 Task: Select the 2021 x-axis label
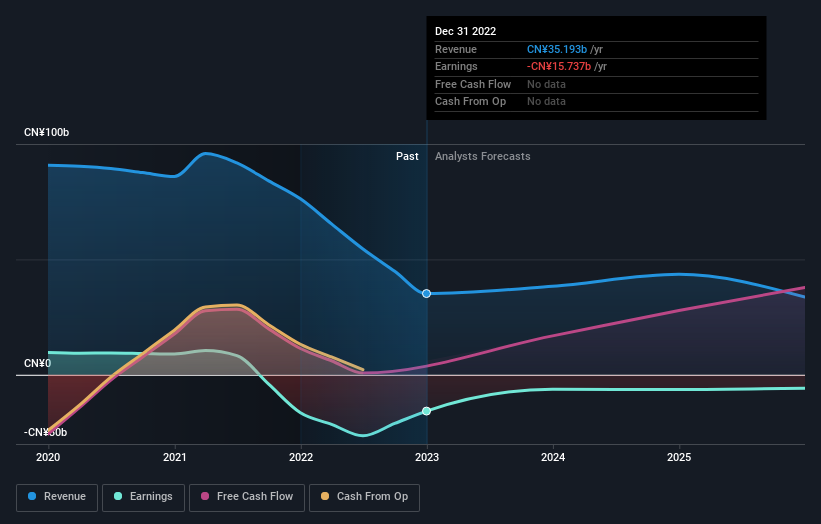click(174, 457)
